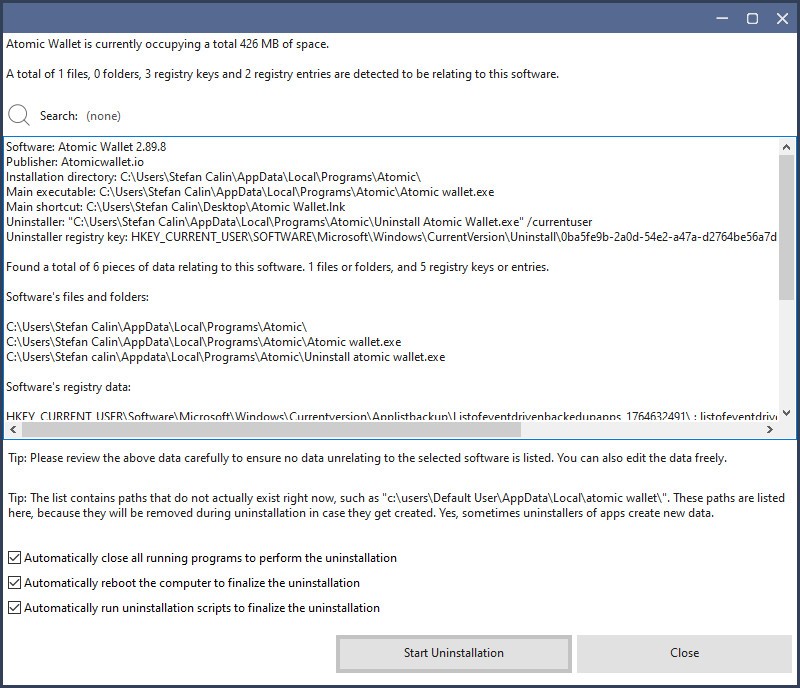This screenshot has height=688, width=800.
Task: Click the horizontal scrollbar left arrow
Action: click(13, 430)
